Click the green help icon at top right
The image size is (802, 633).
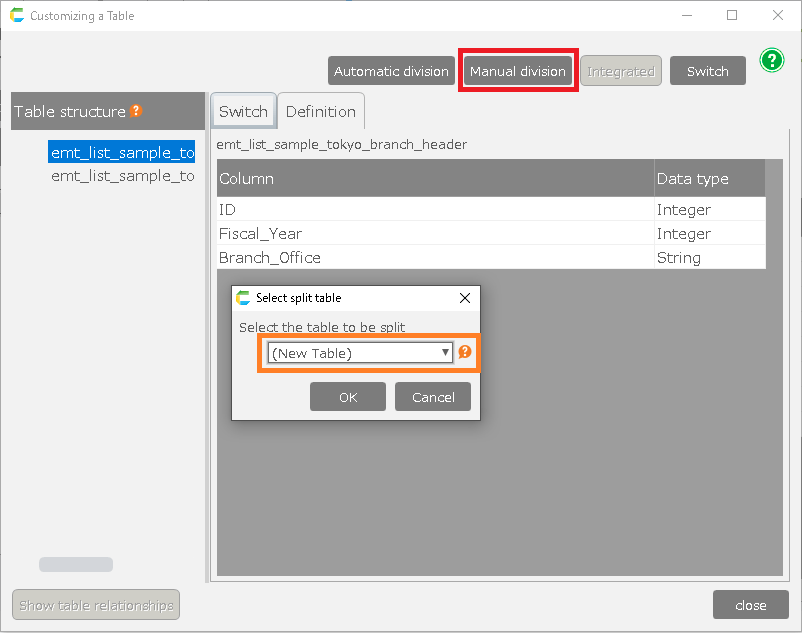pyautogui.click(x=771, y=60)
